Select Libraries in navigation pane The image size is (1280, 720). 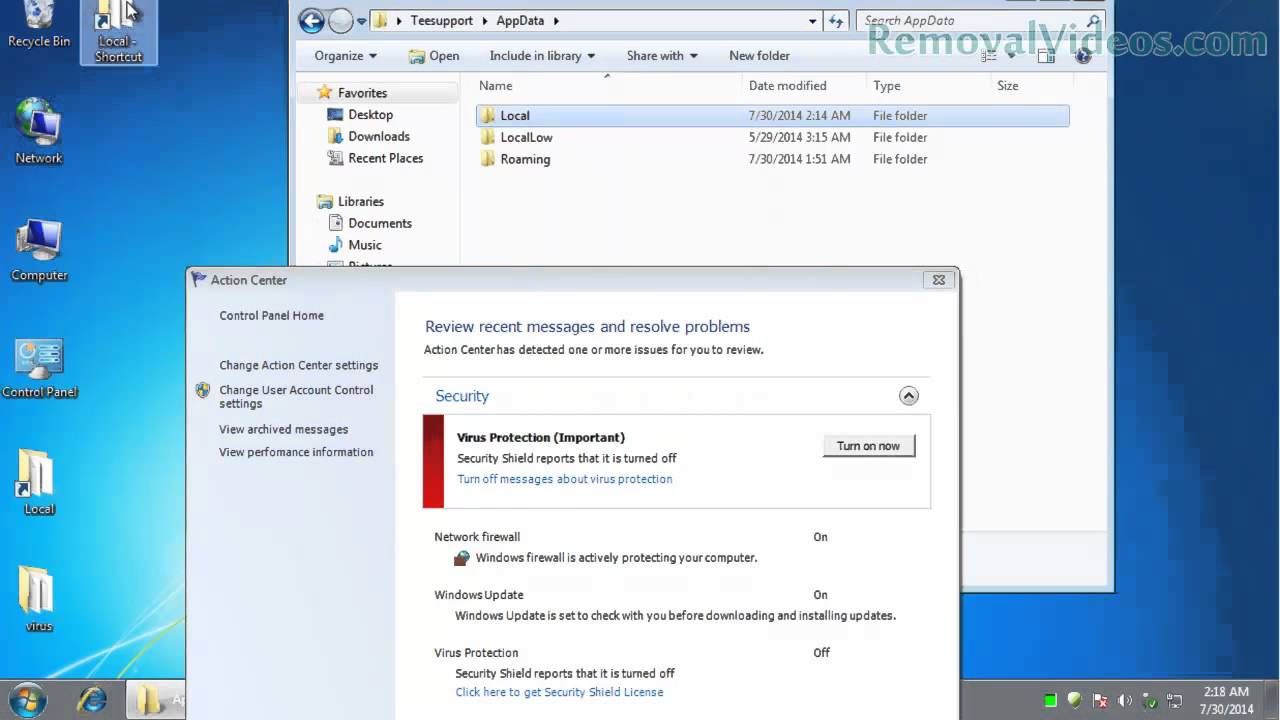pyautogui.click(x=350, y=201)
